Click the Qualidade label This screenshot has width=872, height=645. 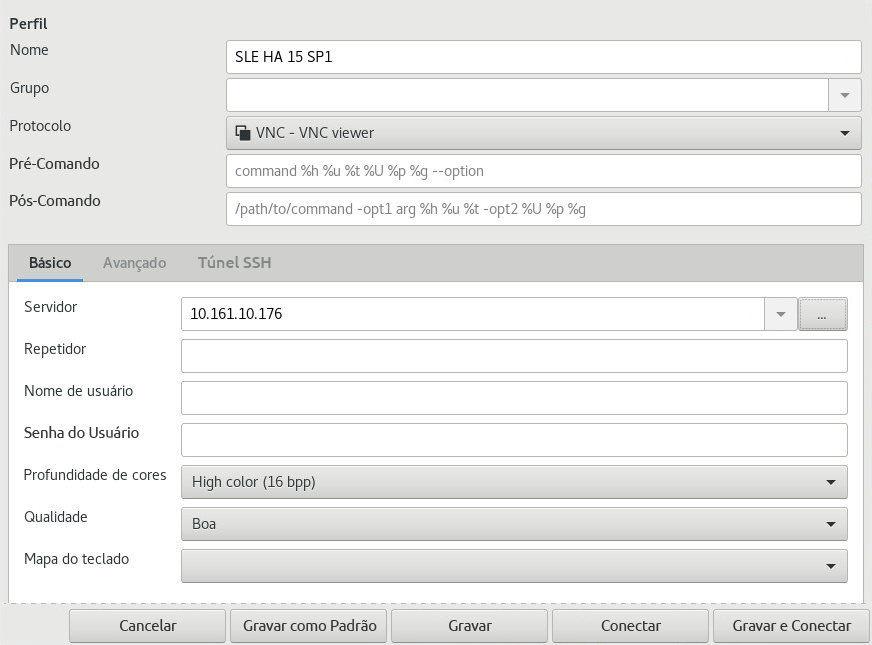(x=56, y=517)
